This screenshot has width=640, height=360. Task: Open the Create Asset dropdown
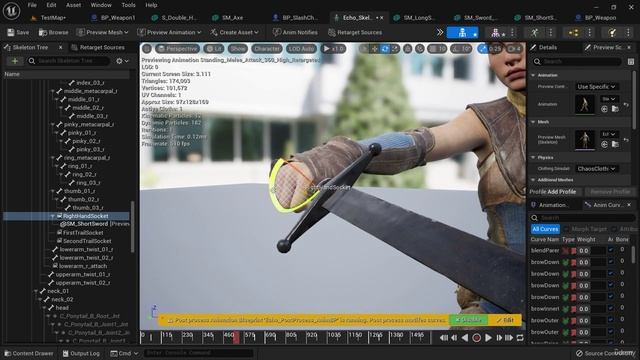point(234,32)
